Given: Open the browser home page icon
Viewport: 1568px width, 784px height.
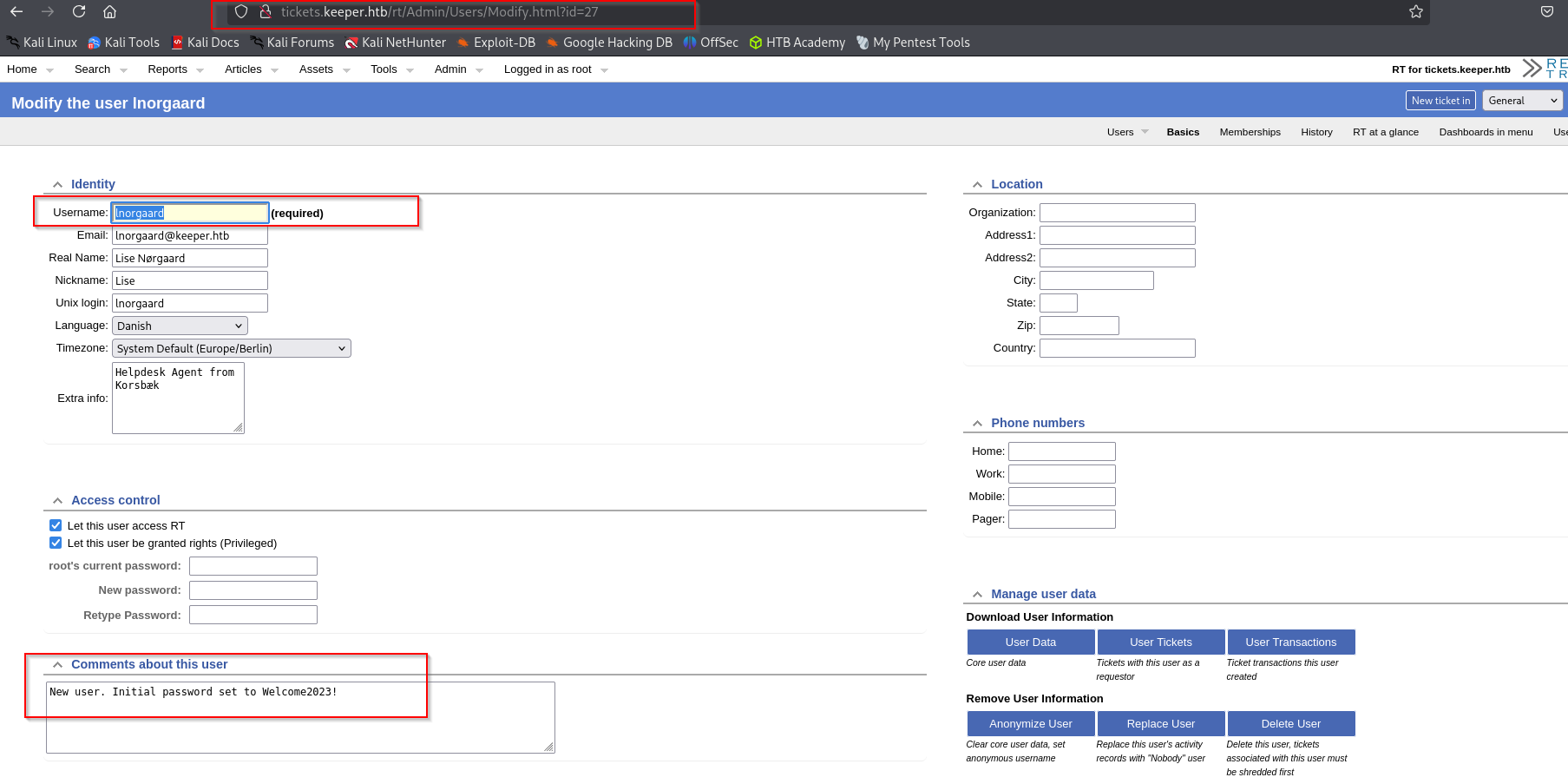Looking at the screenshot, I should [109, 11].
